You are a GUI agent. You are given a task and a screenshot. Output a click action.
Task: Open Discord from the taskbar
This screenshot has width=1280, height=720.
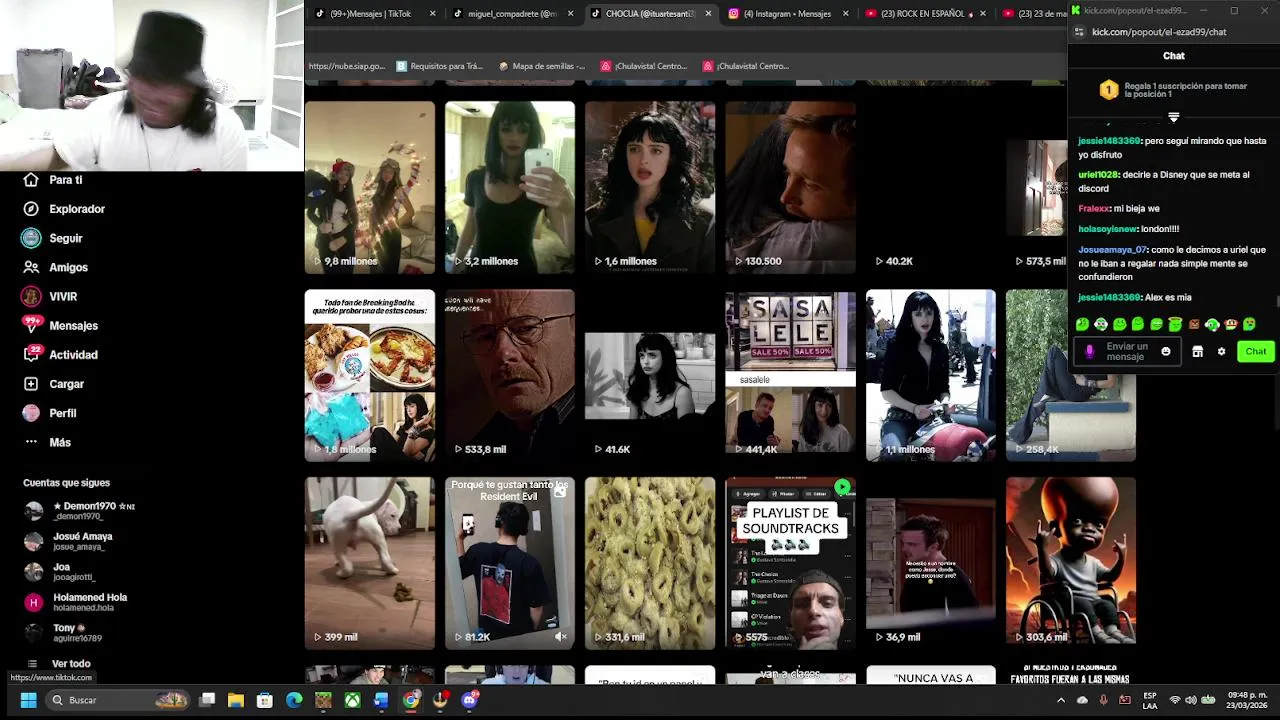[x=469, y=700]
